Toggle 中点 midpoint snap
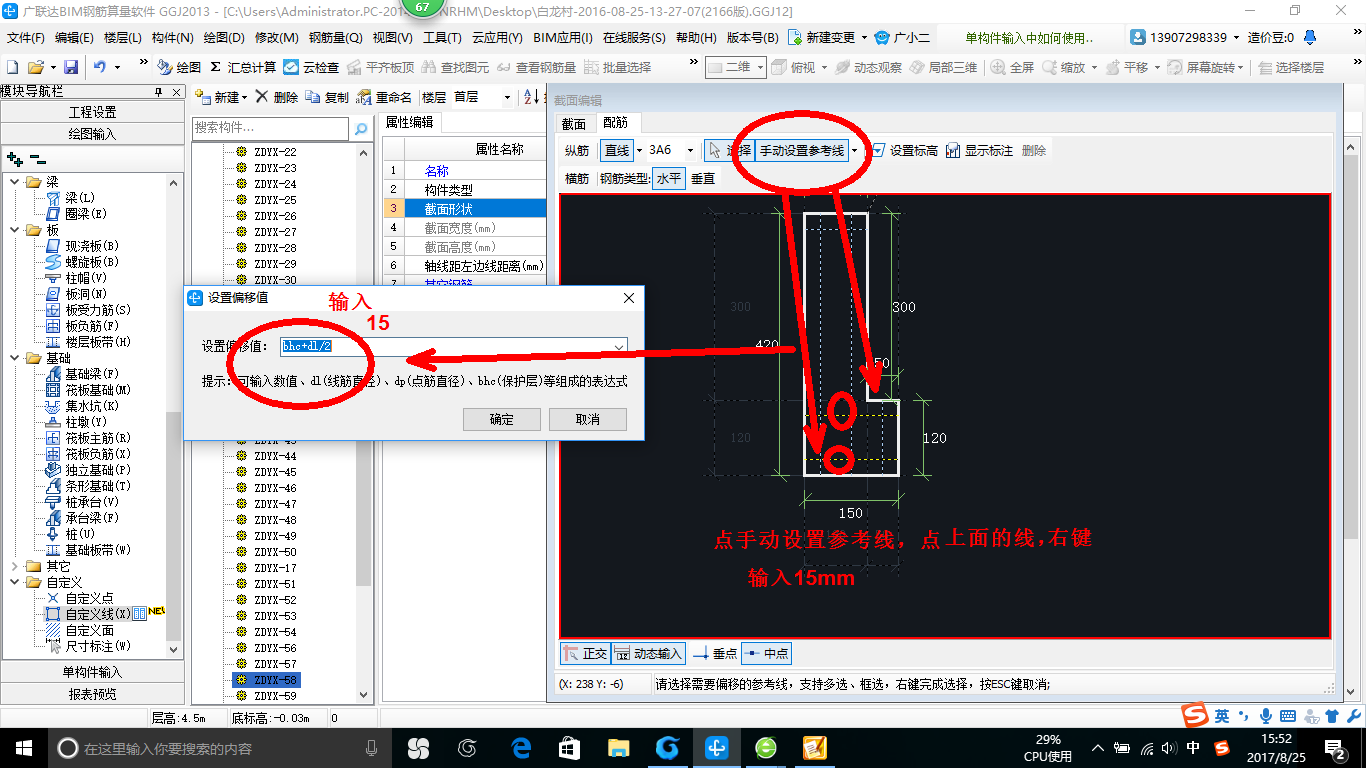Viewport: 1366px width, 768px height. 766,653
